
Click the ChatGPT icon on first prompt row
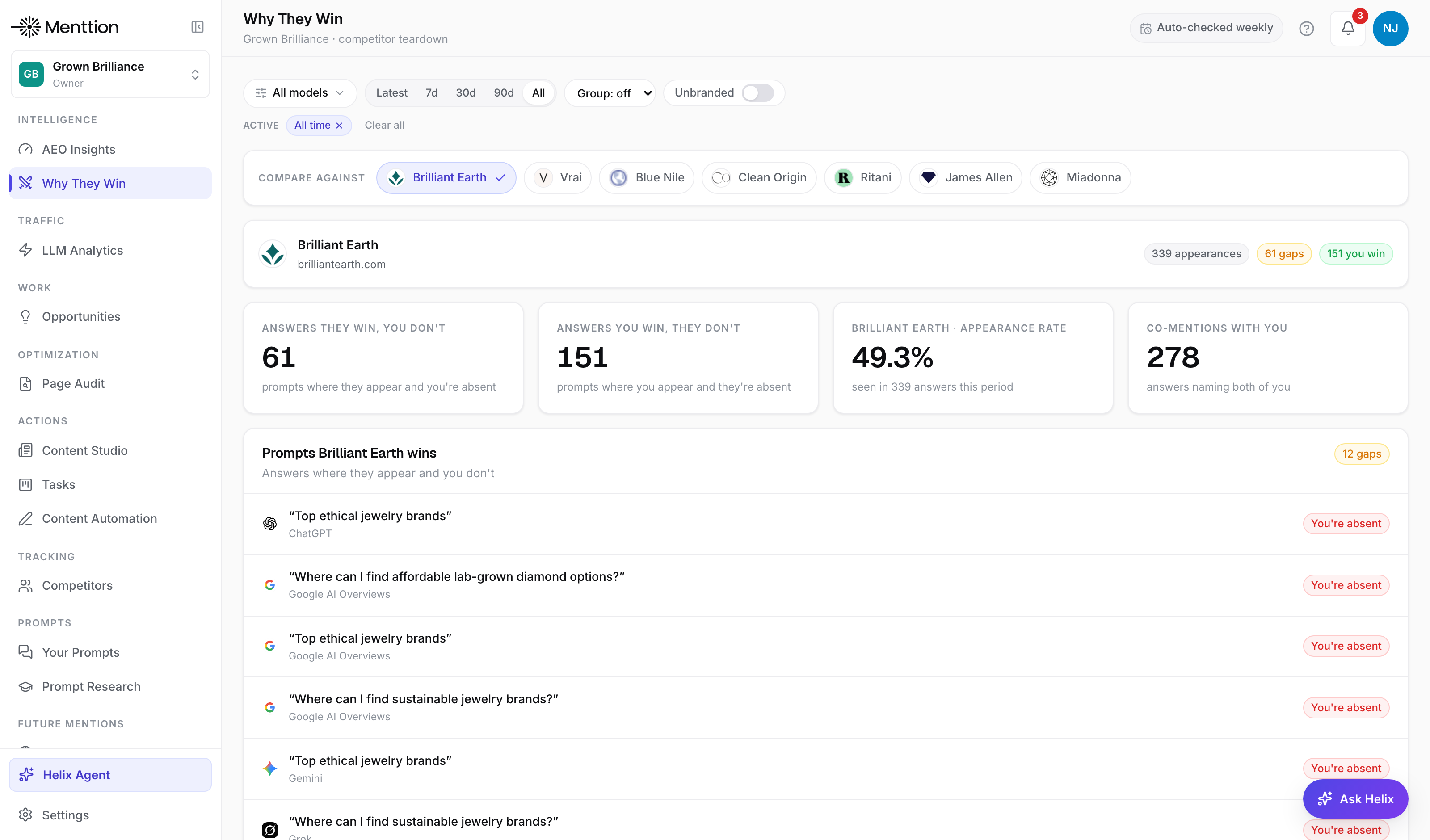click(269, 523)
